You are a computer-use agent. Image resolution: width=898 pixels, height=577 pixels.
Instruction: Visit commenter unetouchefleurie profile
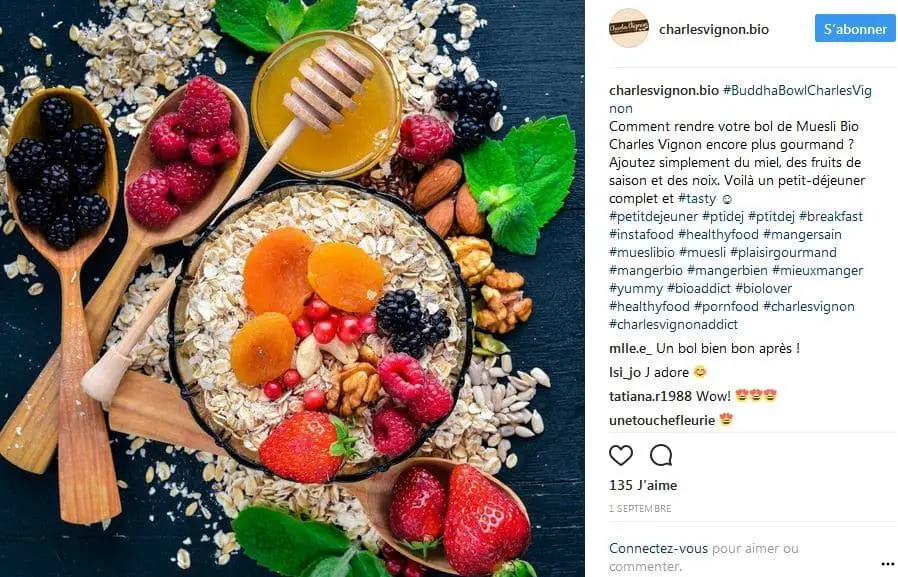tap(662, 420)
